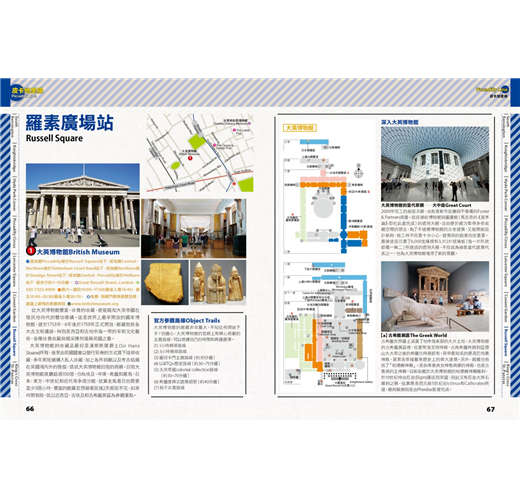520x500 pixels.
Task: Select South Kensington in the right side index
Action: [x=506, y=127]
